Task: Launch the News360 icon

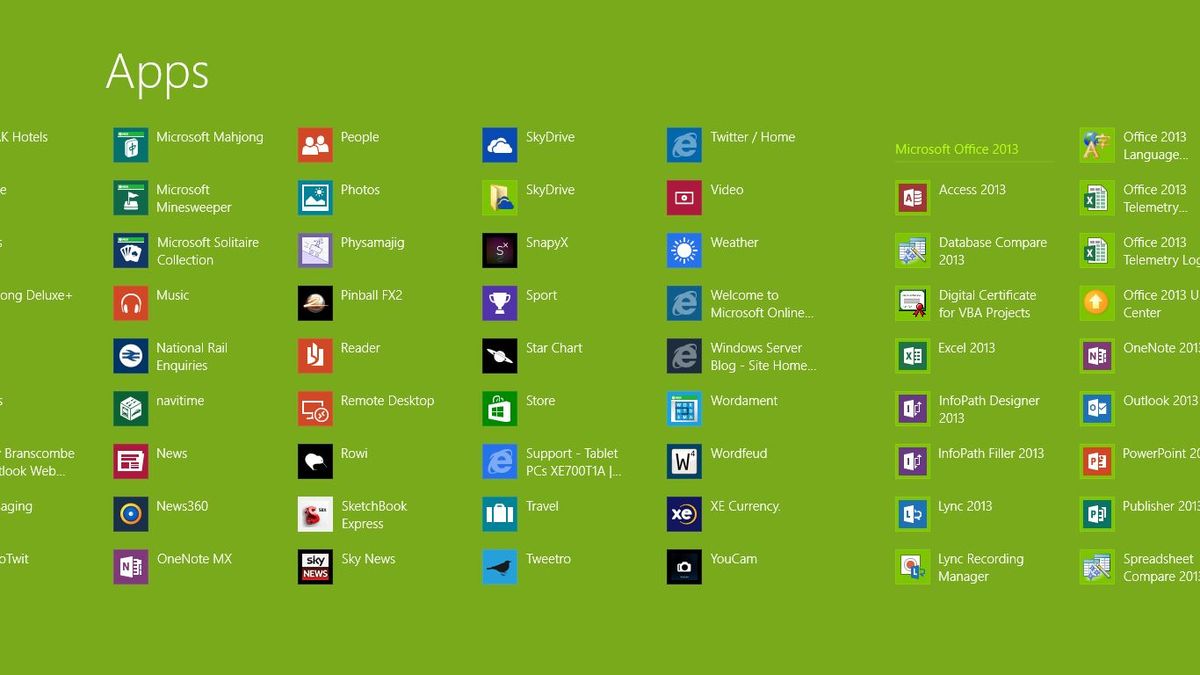Action: (131, 514)
